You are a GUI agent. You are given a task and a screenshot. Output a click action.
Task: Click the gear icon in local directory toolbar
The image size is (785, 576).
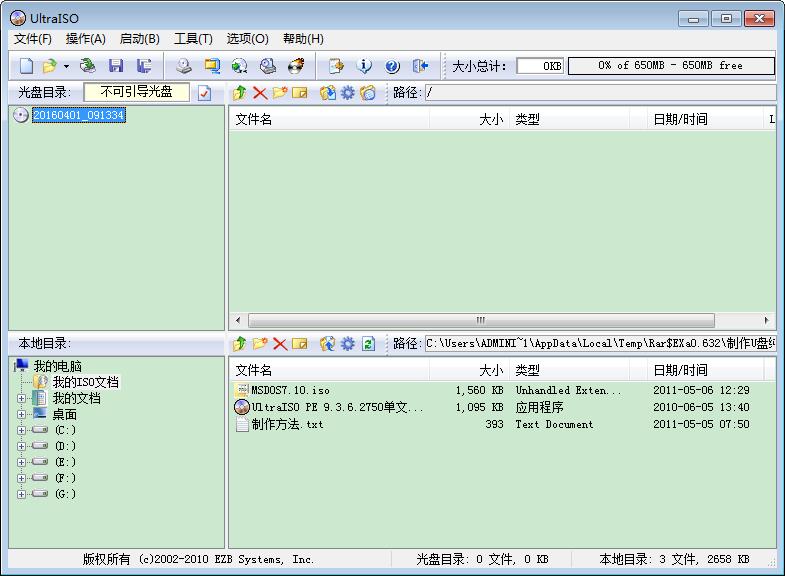coord(347,343)
